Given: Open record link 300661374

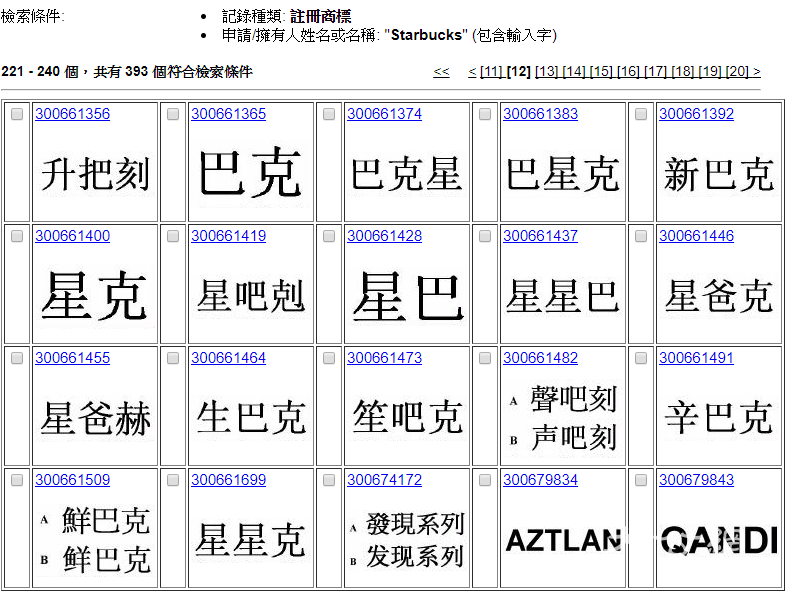Looking at the screenshot, I should (x=384, y=114).
